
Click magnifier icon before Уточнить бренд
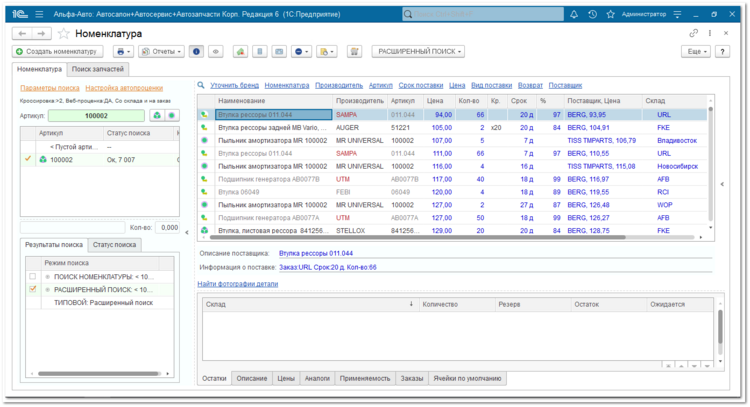pyautogui.click(x=201, y=85)
